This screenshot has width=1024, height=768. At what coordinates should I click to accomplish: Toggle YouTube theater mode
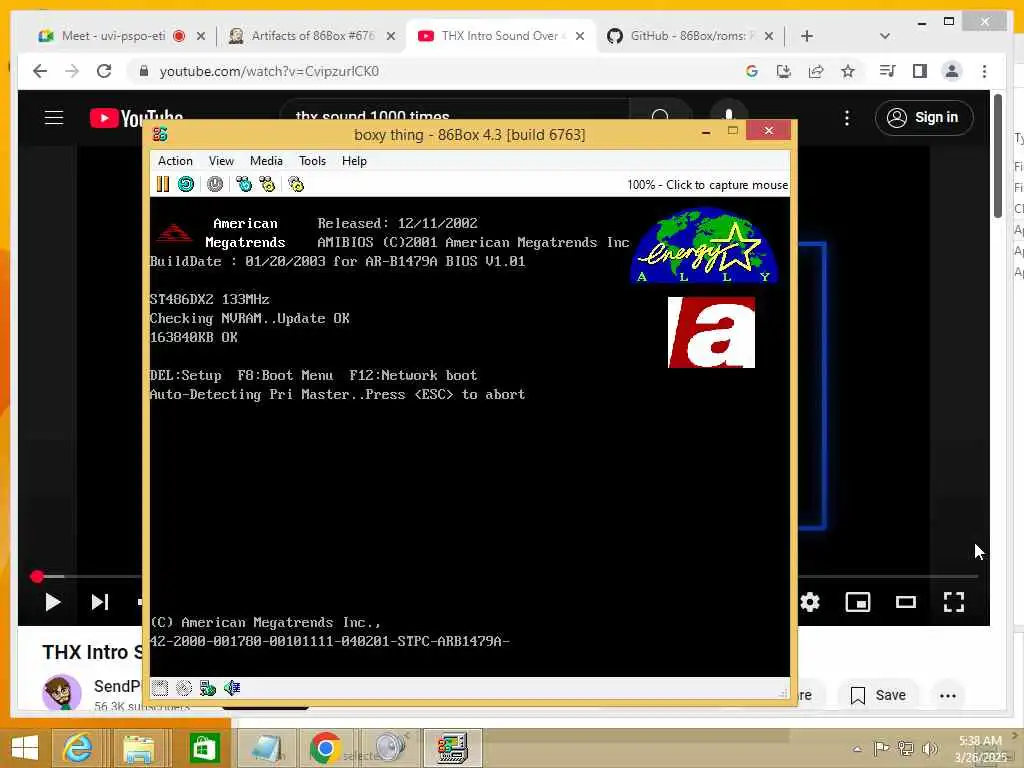click(906, 602)
